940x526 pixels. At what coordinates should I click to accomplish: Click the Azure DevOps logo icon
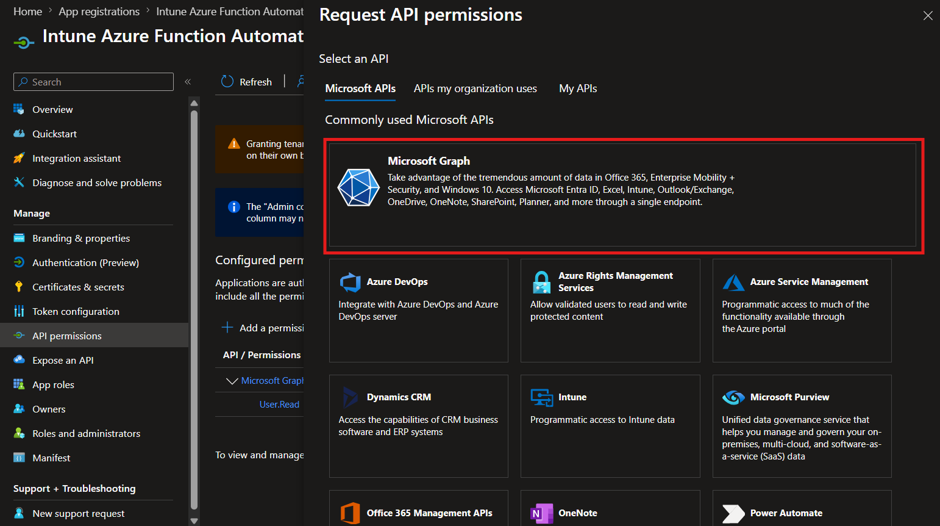(350, 282)
